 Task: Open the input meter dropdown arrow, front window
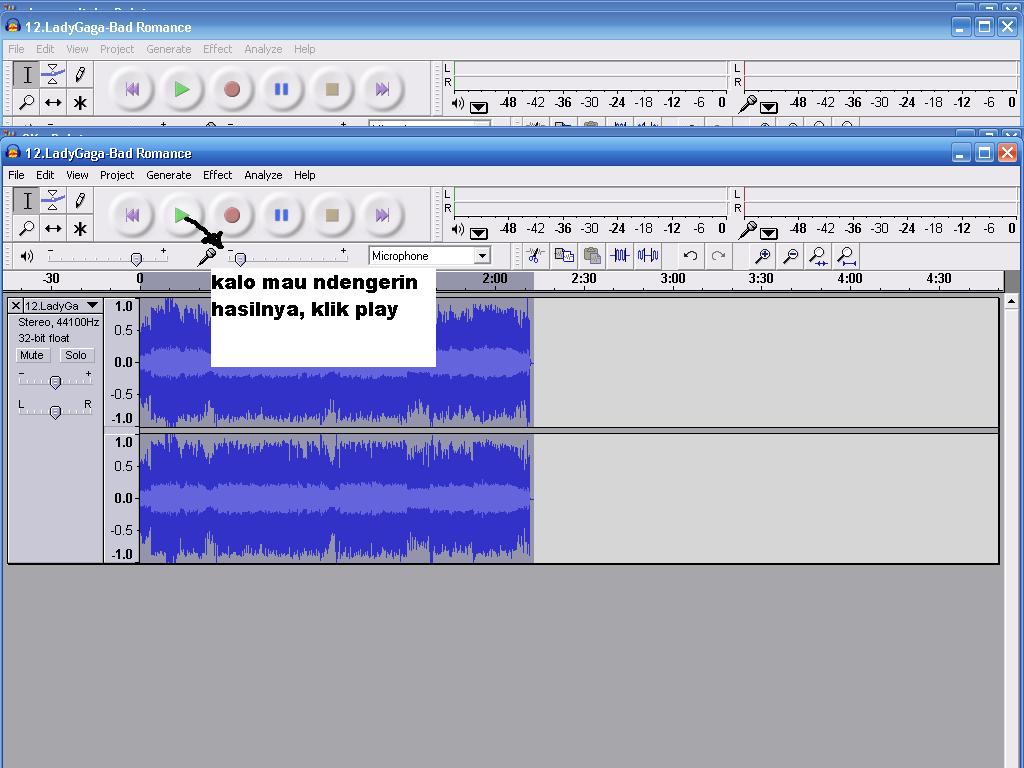pyautogui.click(x=769, y=233)
